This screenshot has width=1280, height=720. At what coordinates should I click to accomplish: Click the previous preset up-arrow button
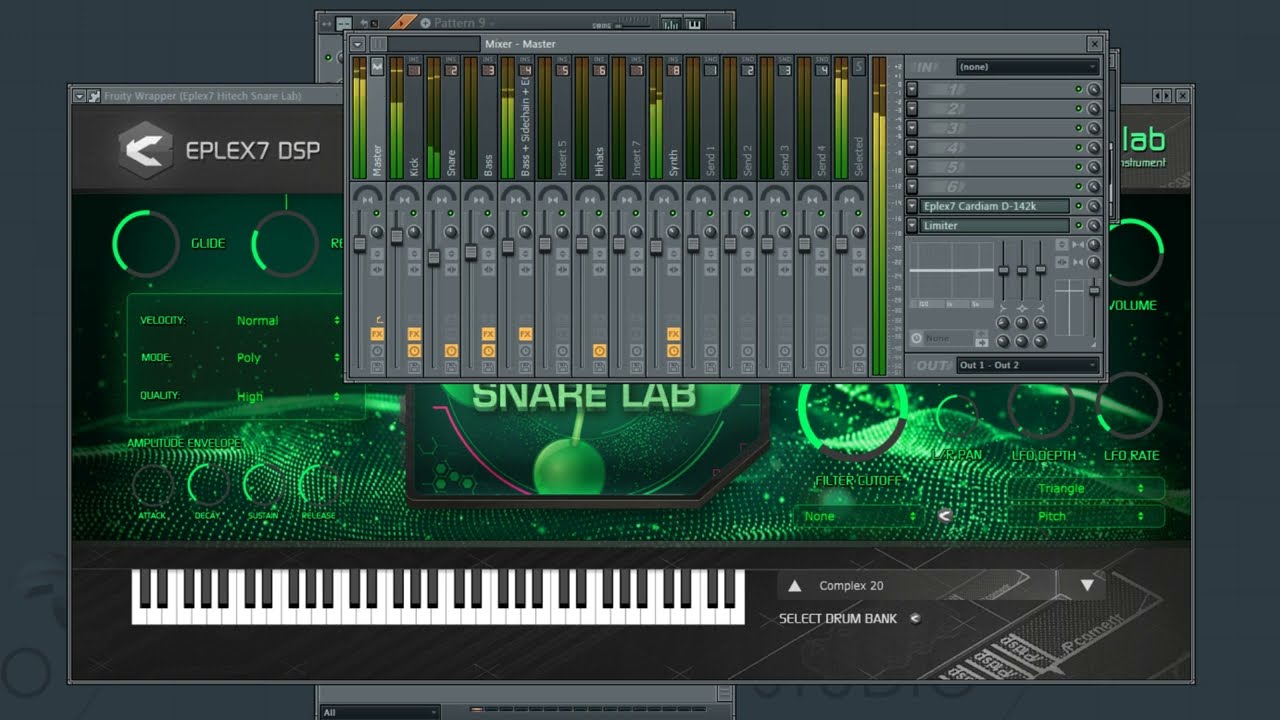[x=795, y=586]
